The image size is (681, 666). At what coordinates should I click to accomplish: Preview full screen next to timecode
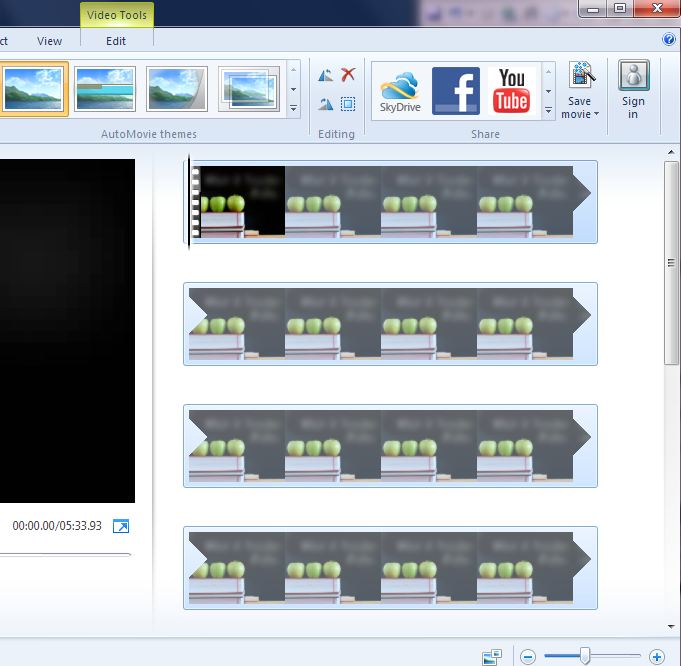coord(121,526)
